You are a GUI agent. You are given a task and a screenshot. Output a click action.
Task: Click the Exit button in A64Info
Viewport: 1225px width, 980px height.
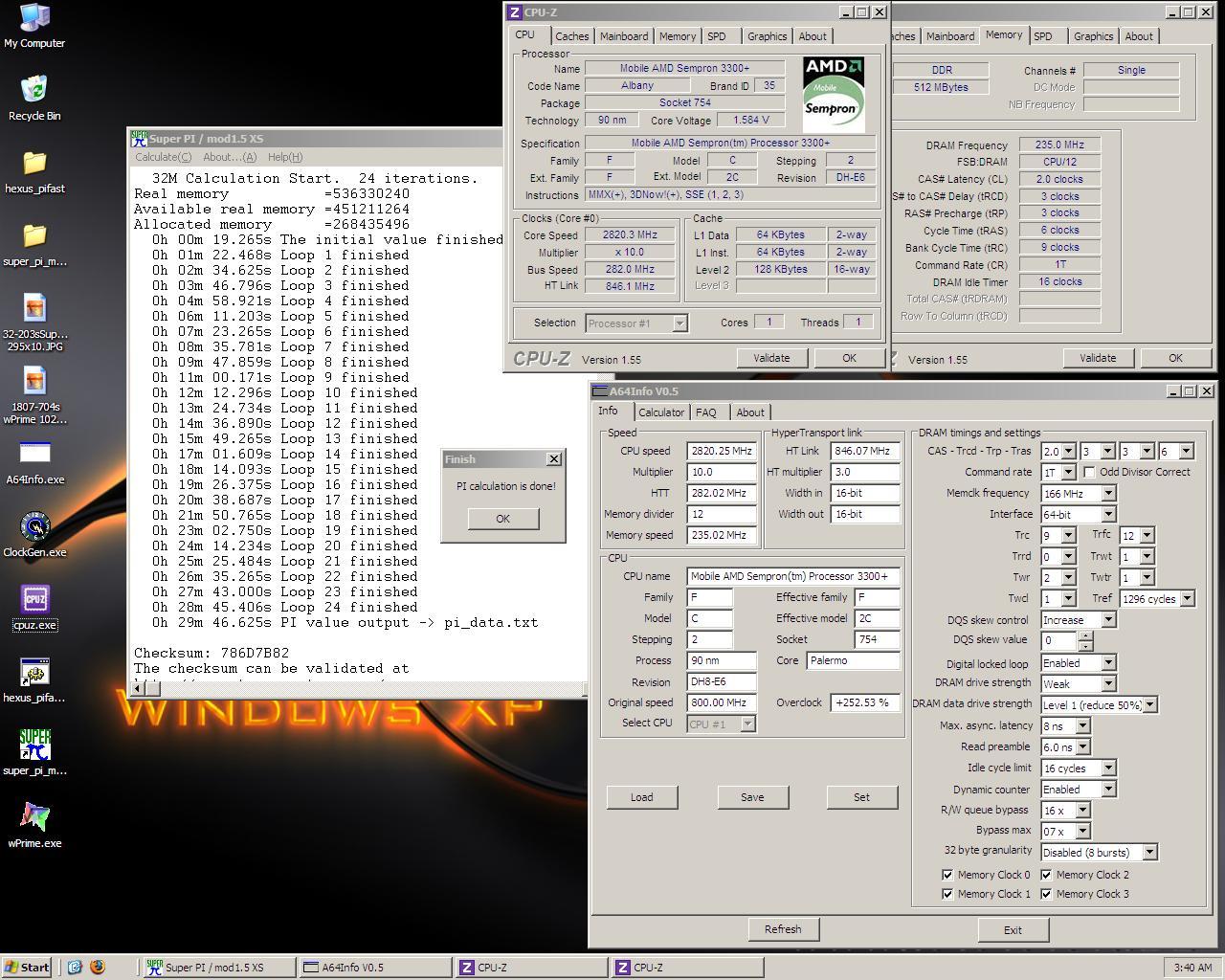1013,929
